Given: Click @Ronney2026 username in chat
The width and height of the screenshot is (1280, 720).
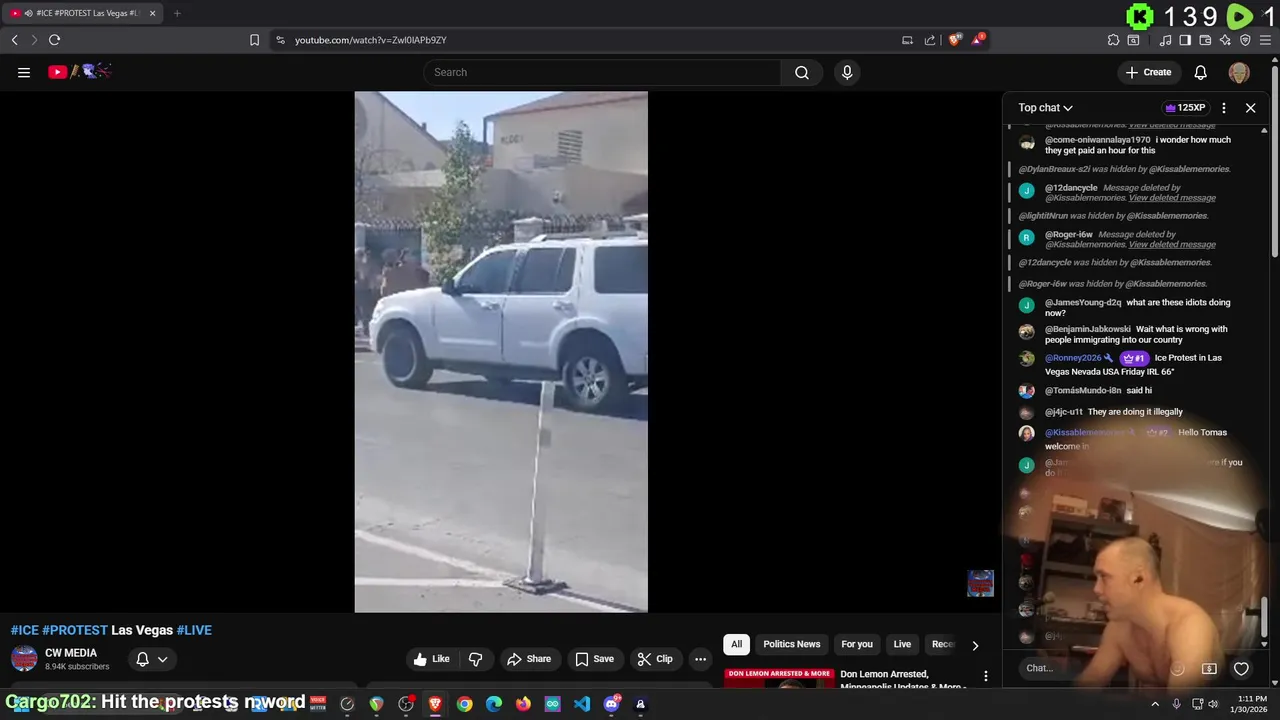Looking at the screenshot, I should (1073, 358).
